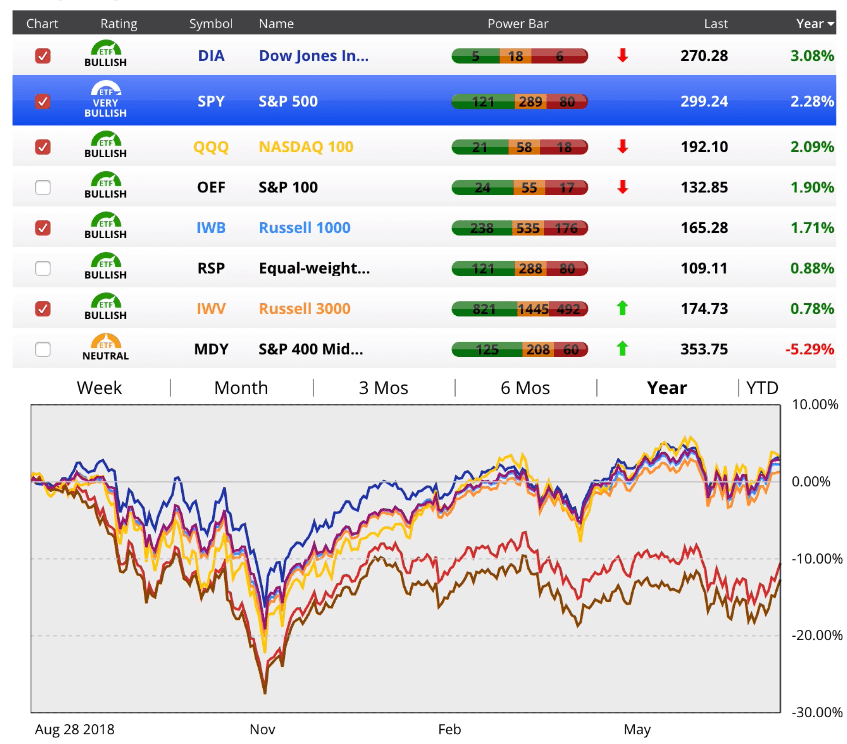
Task: Click the SPY Very Bullish rating icon
Action: 105,100
